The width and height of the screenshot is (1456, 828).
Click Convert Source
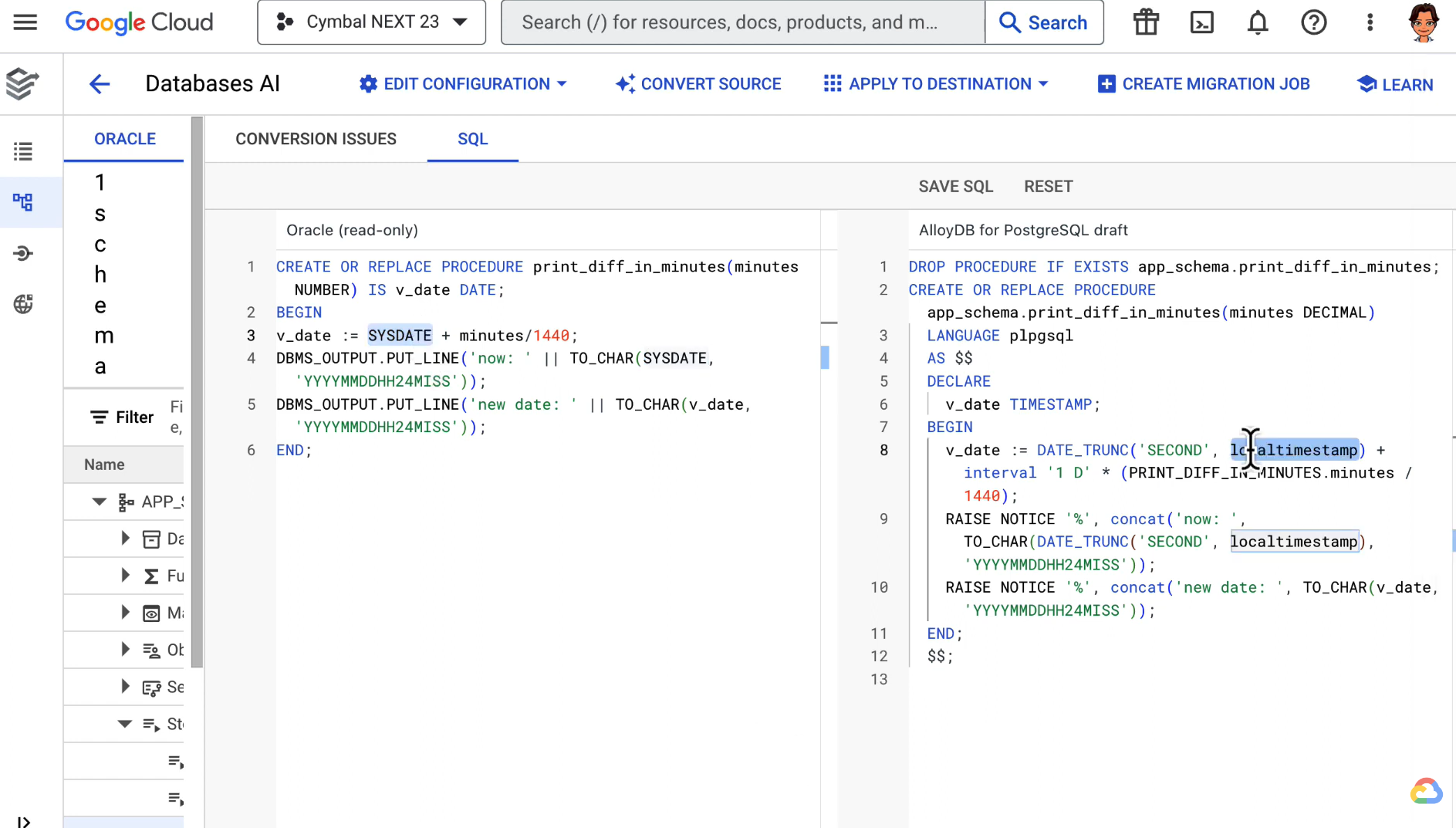[698, 83]
